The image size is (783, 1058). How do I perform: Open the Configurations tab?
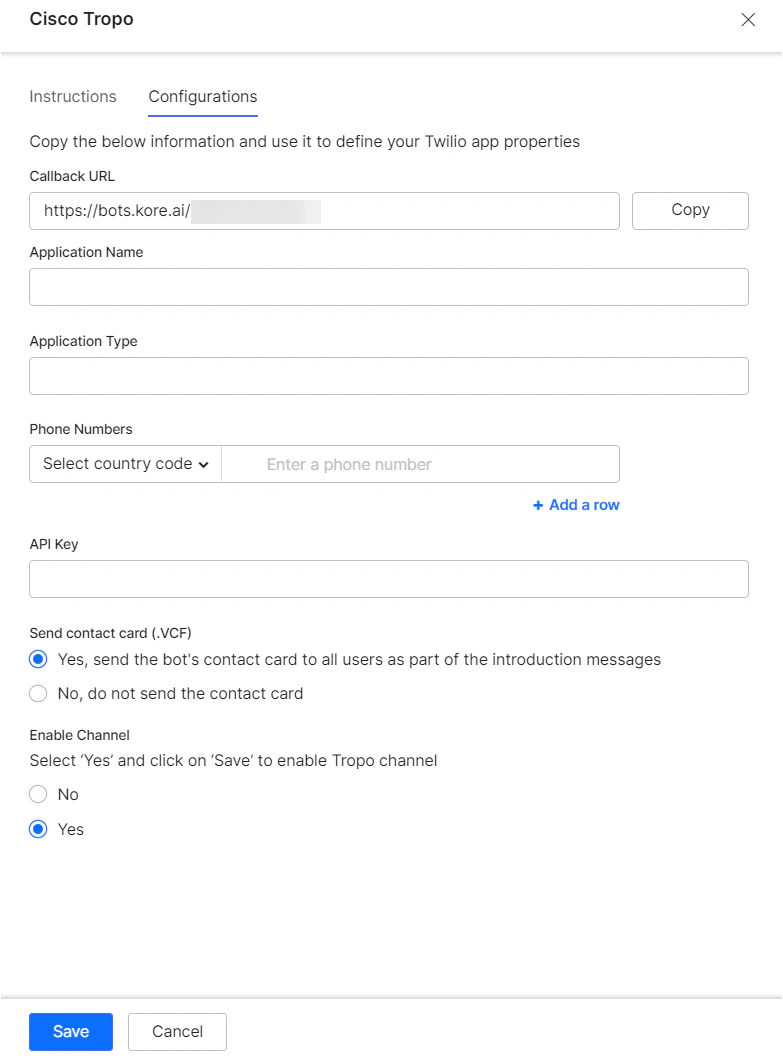click(x=202, y=96)
